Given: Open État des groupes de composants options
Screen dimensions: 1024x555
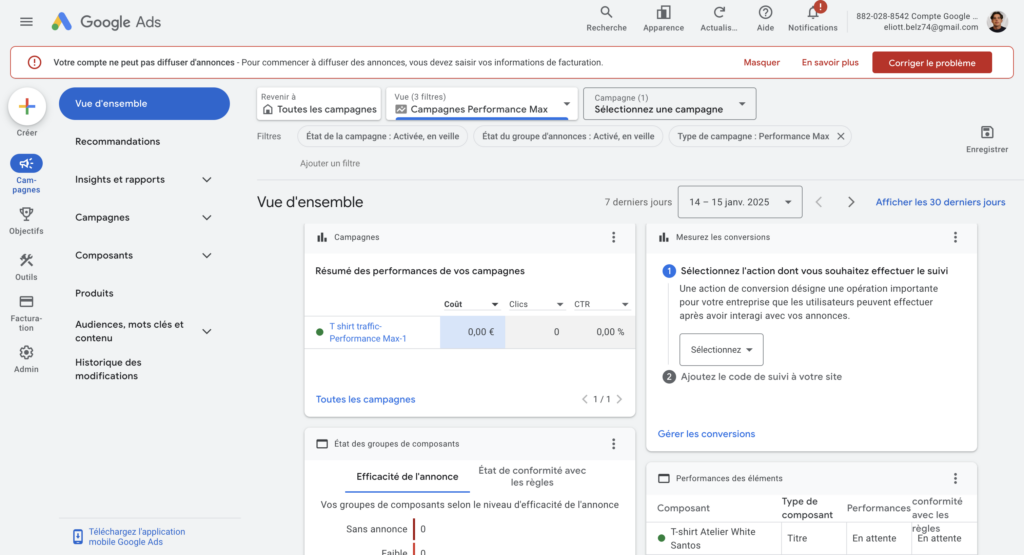Looking at the screenshot, I should [x=613, y=444].
